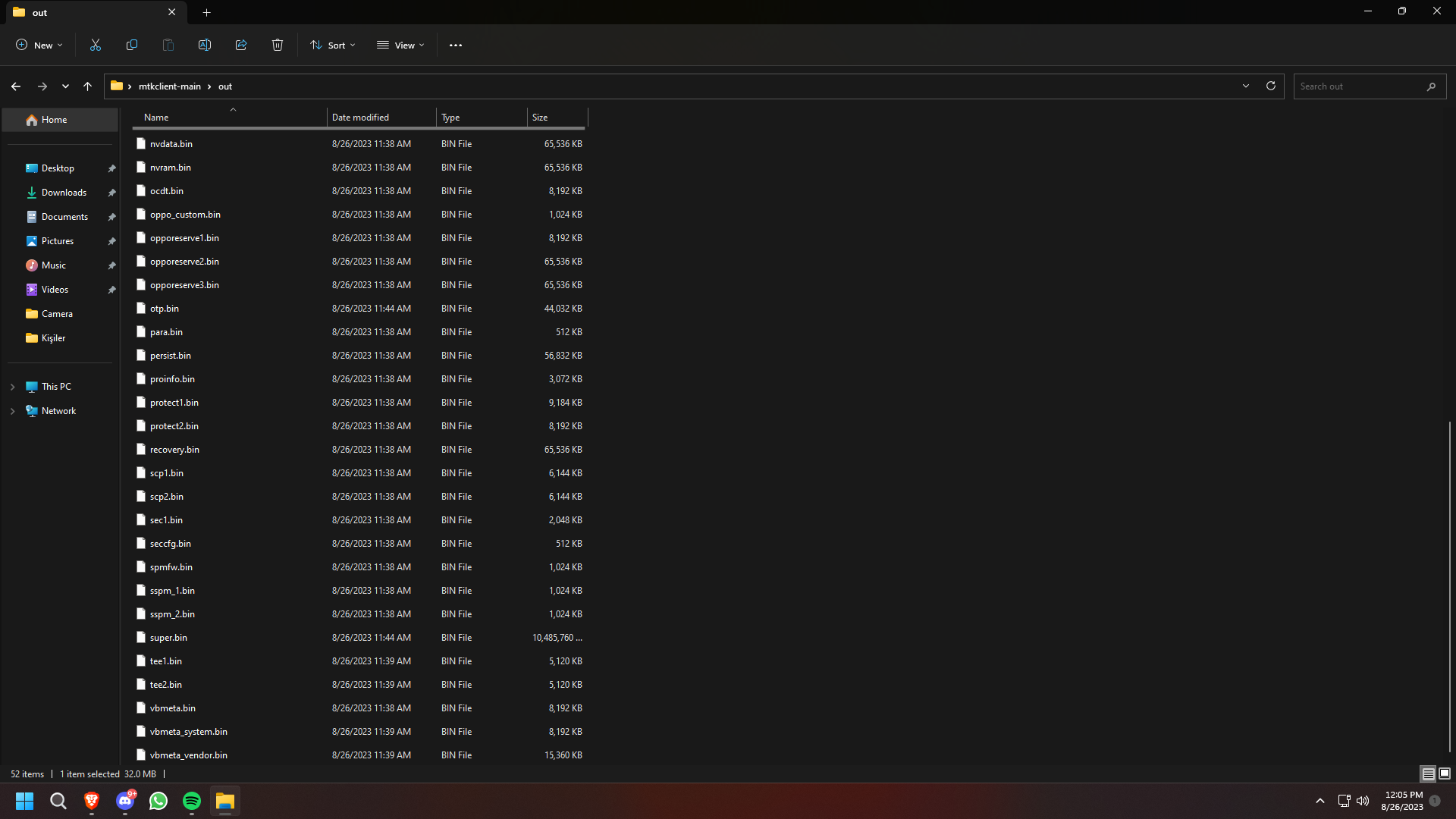
Task: Open the Sort dropdown menu
Action: coord(333,45)
